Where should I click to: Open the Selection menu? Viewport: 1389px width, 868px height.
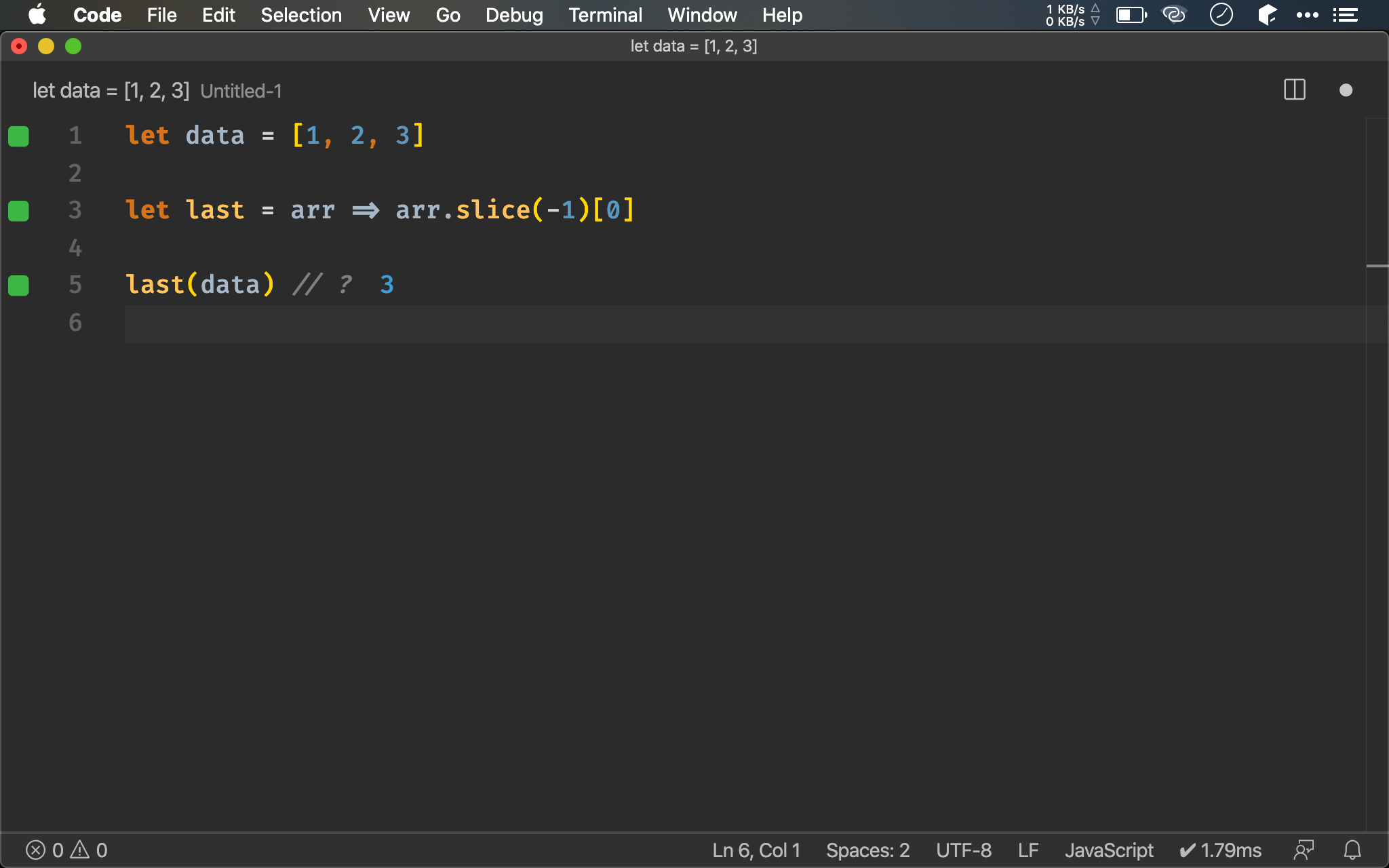pyautogui.click(x=301, y=15)
